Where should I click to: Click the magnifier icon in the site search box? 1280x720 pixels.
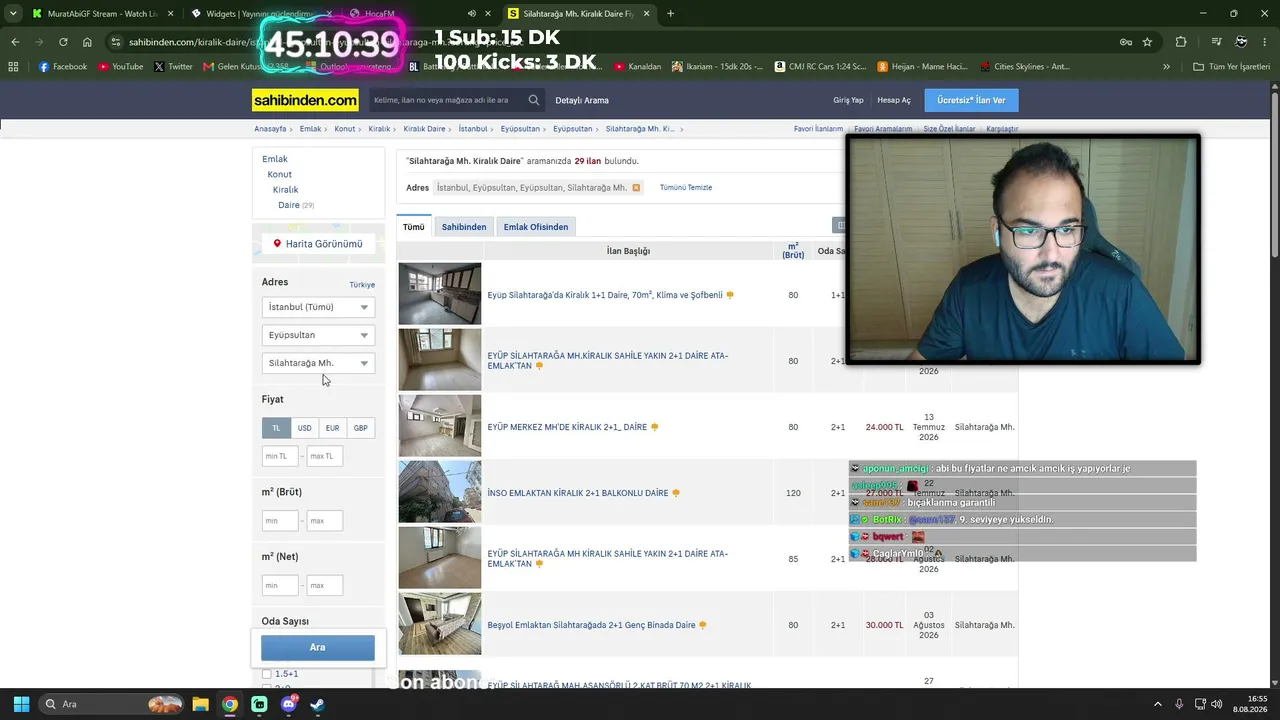point(534,100)
